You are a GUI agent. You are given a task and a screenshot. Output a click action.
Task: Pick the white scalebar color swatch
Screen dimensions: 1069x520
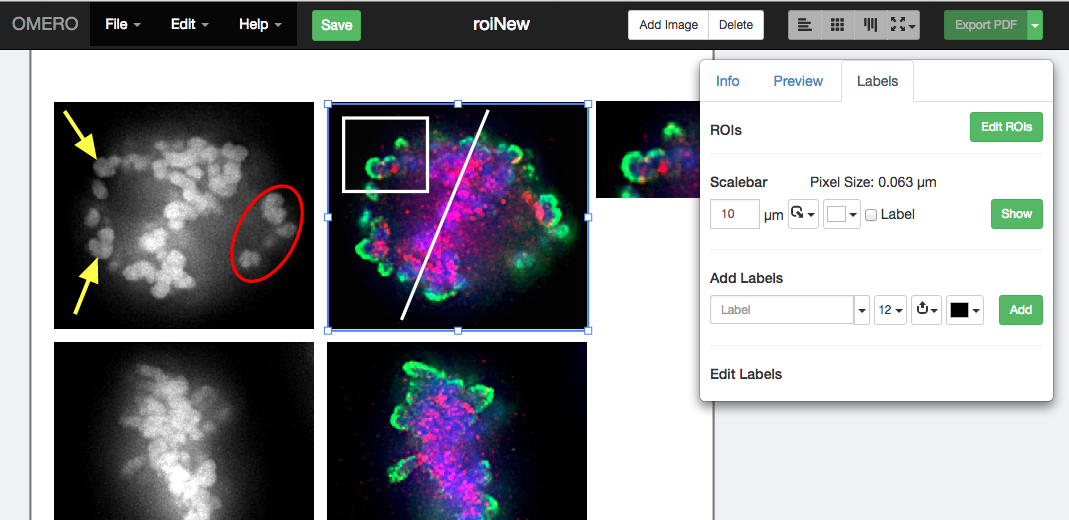pyautogui.click(x=841, y=214)
